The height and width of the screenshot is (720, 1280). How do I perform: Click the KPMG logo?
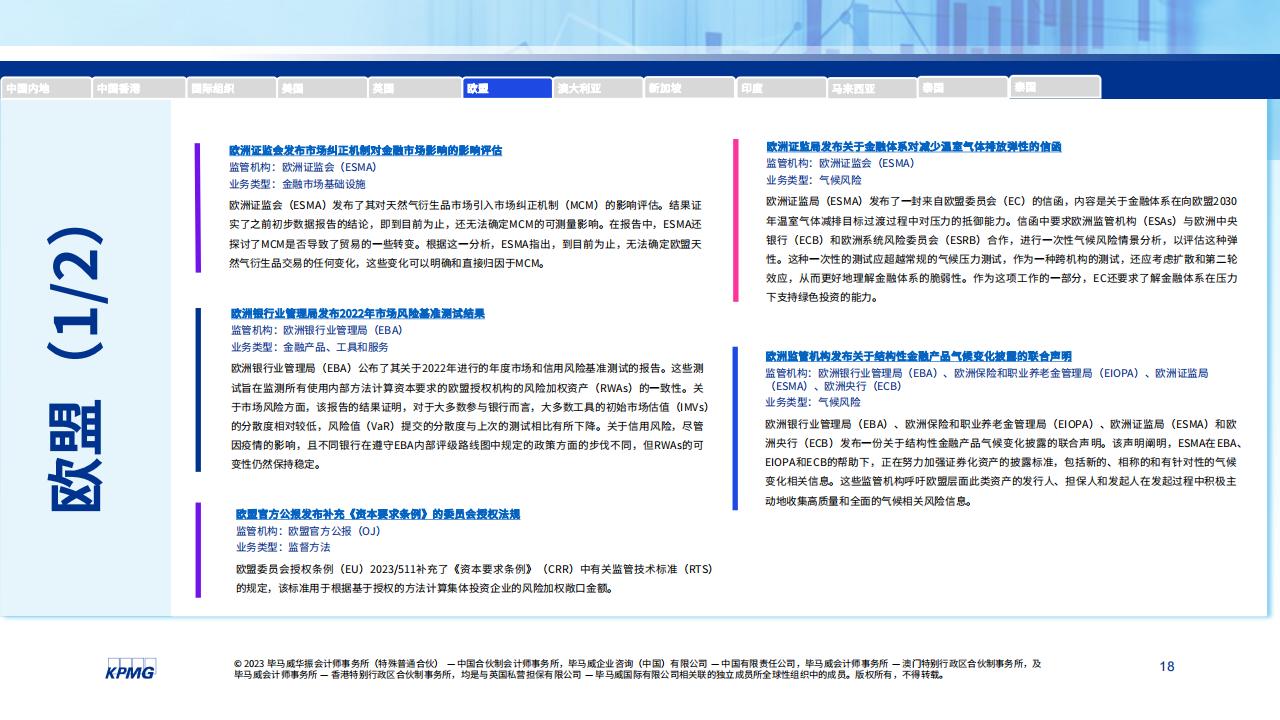click(x=130, y=669)
